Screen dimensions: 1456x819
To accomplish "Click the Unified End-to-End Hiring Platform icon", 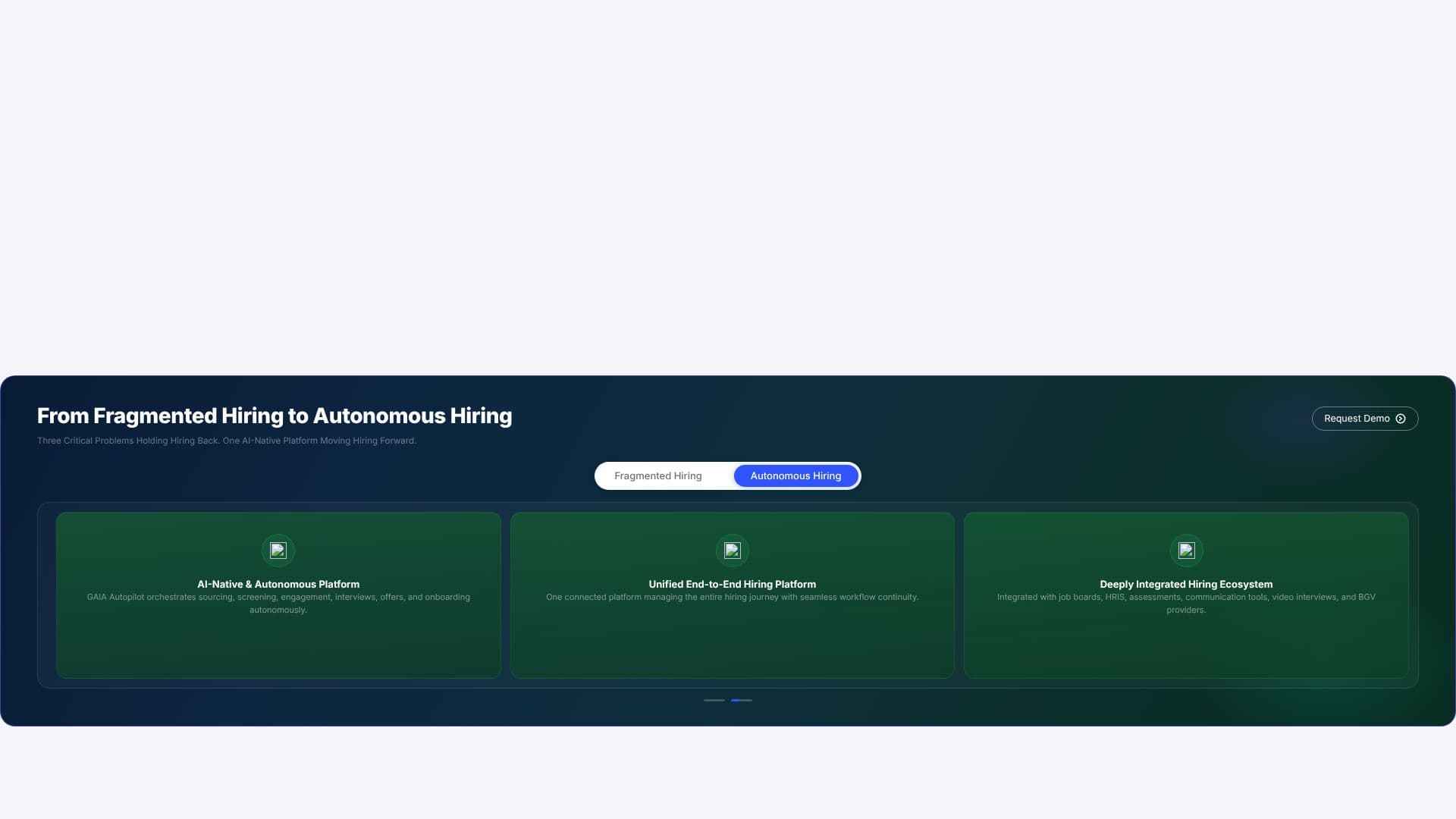I will (x=732, y=551).
